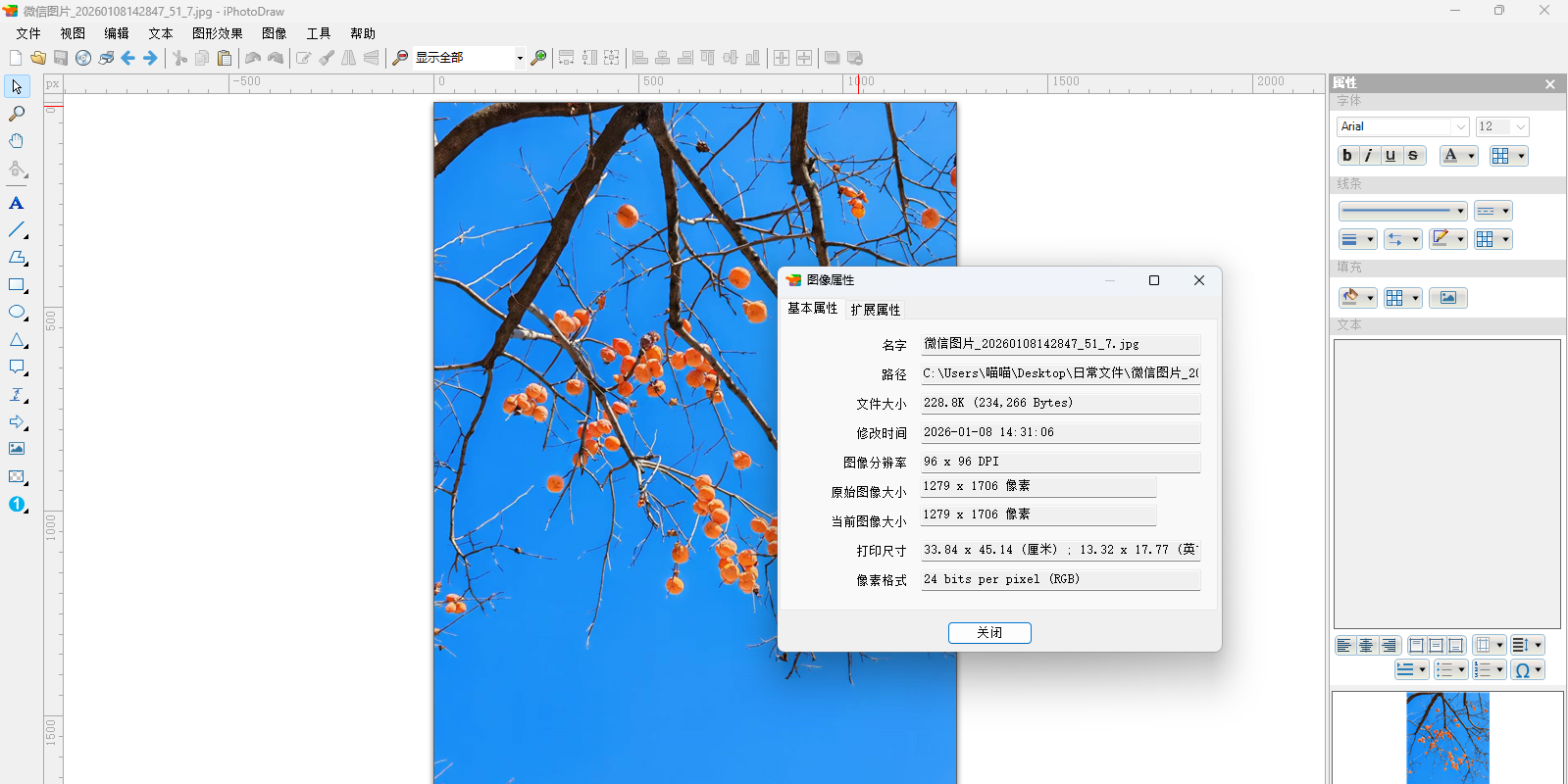Screen dimensions: 1568x784
Task: Open the line style dropdown
Action: coord(1402,211)
